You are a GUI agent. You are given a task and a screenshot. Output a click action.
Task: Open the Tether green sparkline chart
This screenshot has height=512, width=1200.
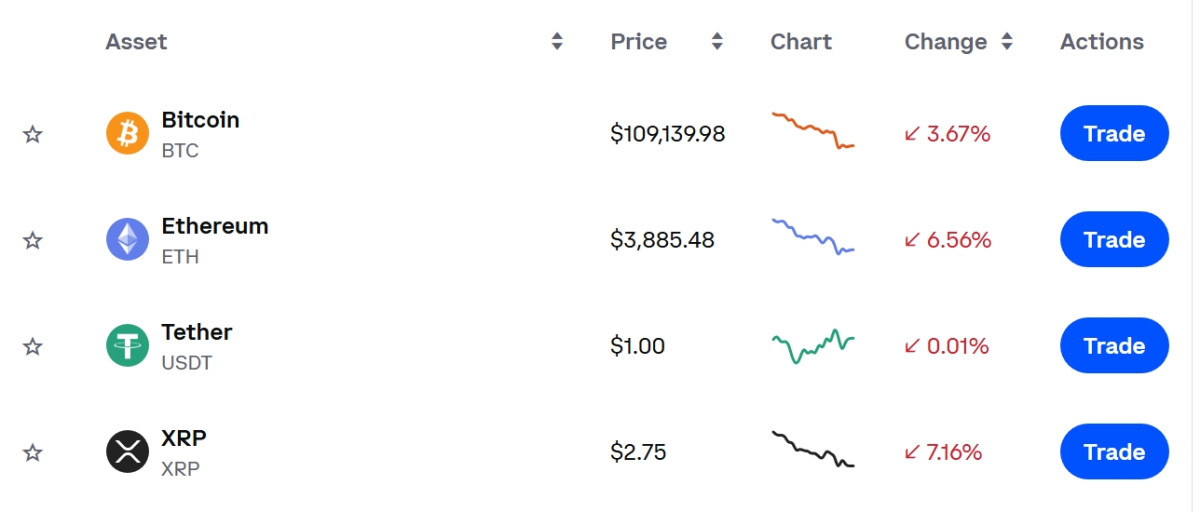pos(812,345)
